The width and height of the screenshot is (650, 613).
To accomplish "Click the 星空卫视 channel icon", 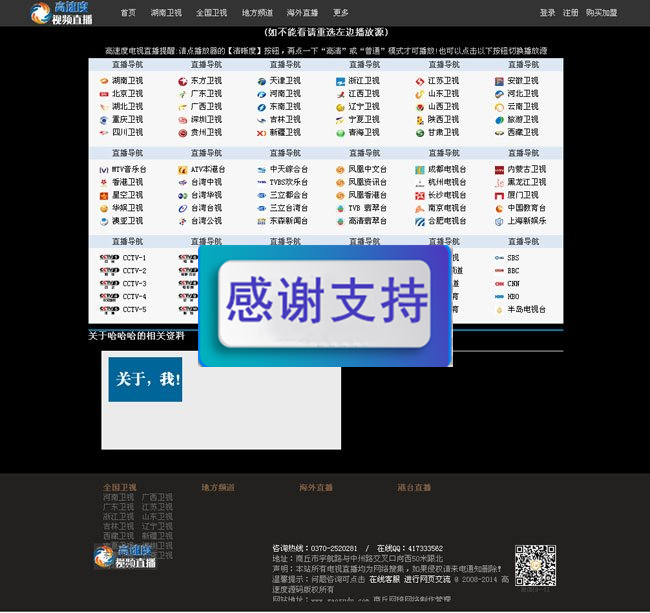I will coord(104,196).
